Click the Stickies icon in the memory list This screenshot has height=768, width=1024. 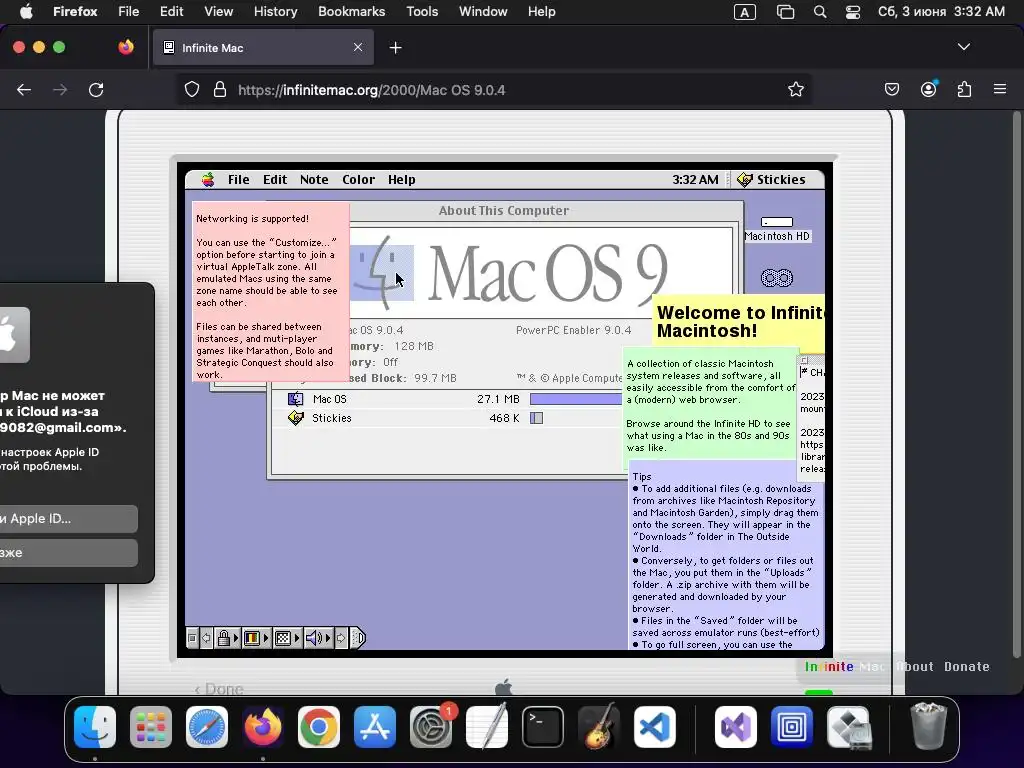295,418
